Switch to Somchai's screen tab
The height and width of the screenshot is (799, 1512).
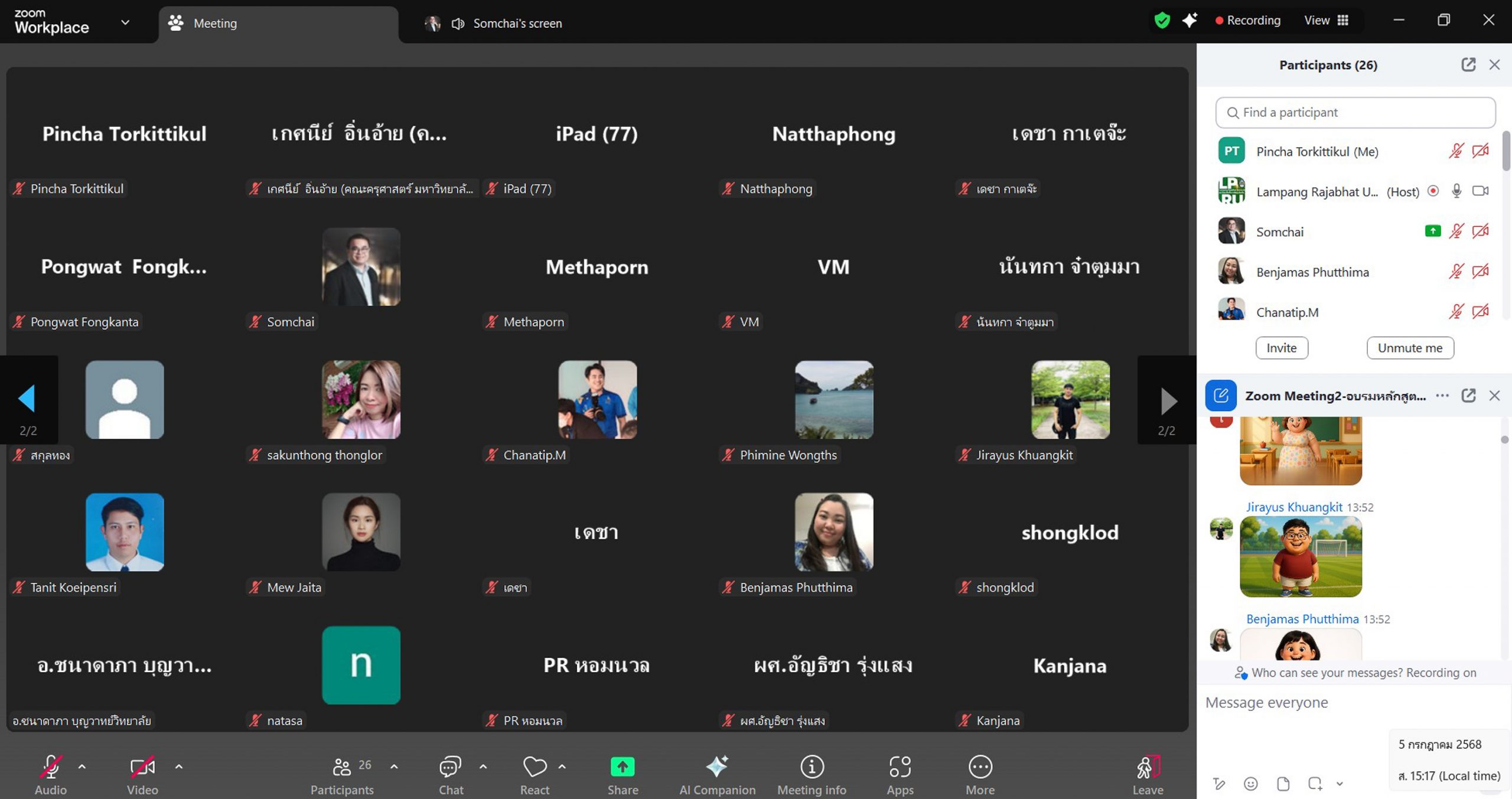click(493, 23)
